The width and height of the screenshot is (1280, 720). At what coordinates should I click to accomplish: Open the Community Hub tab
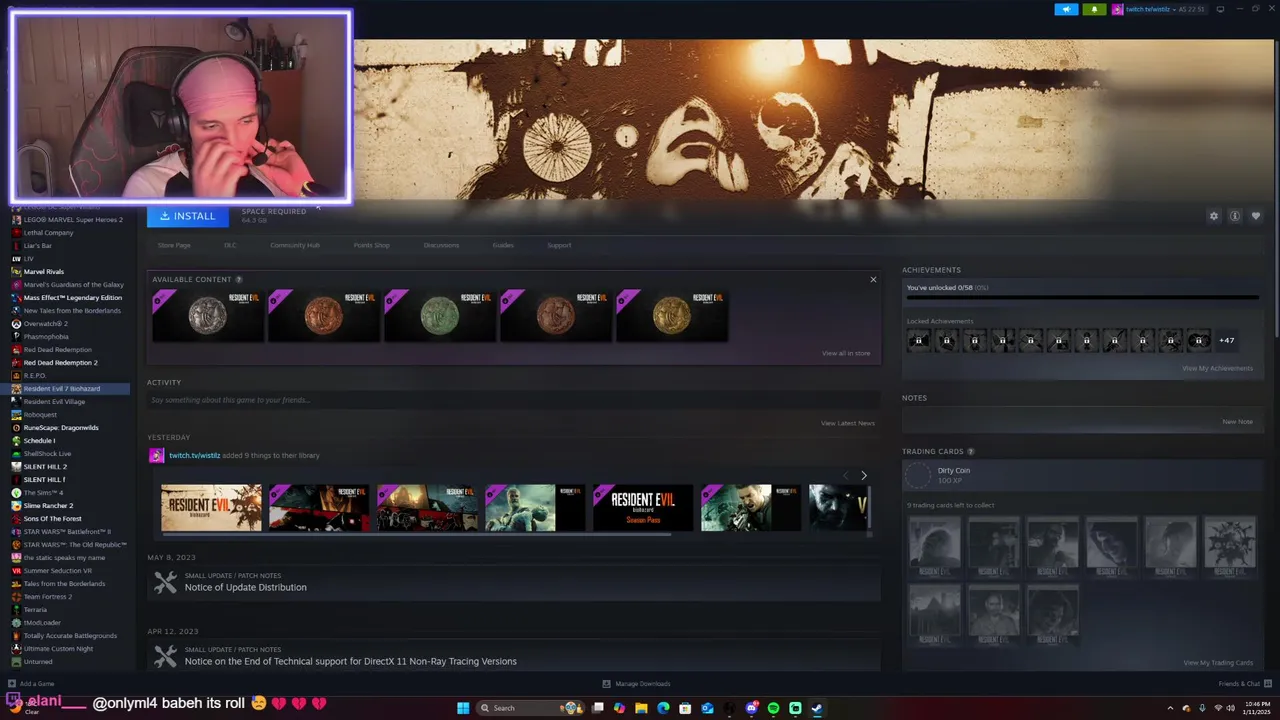pos(295,245)
